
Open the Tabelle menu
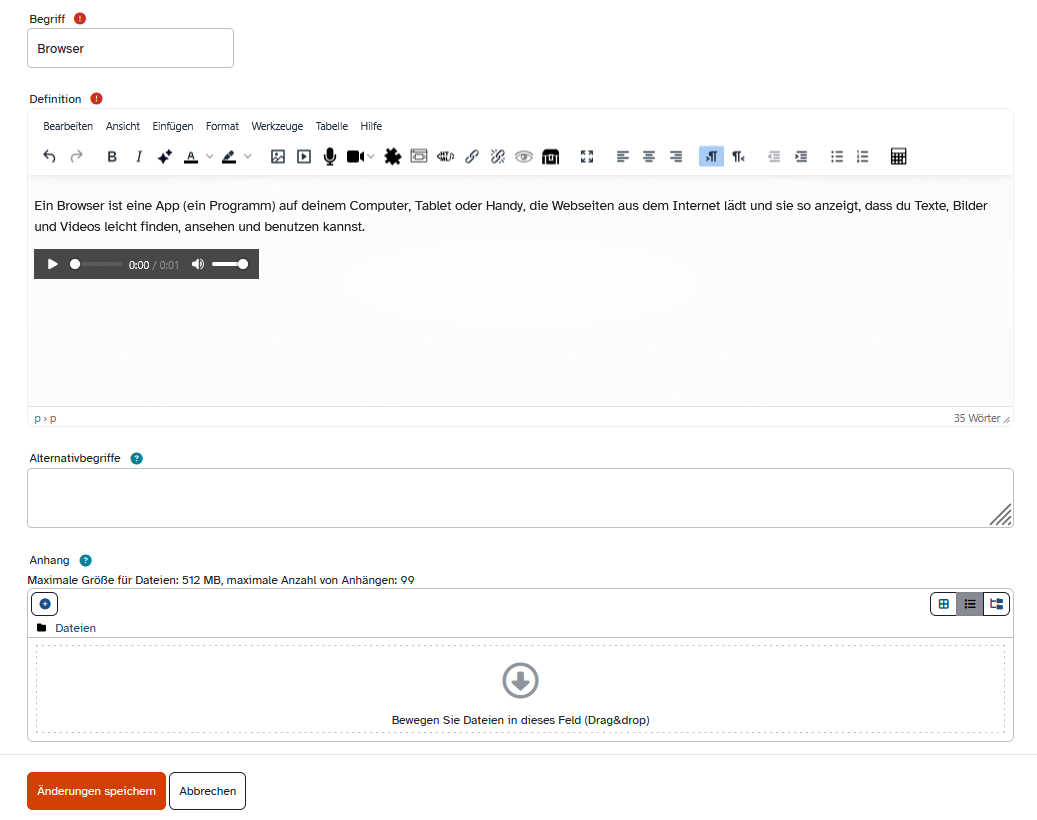click(332, 126)
